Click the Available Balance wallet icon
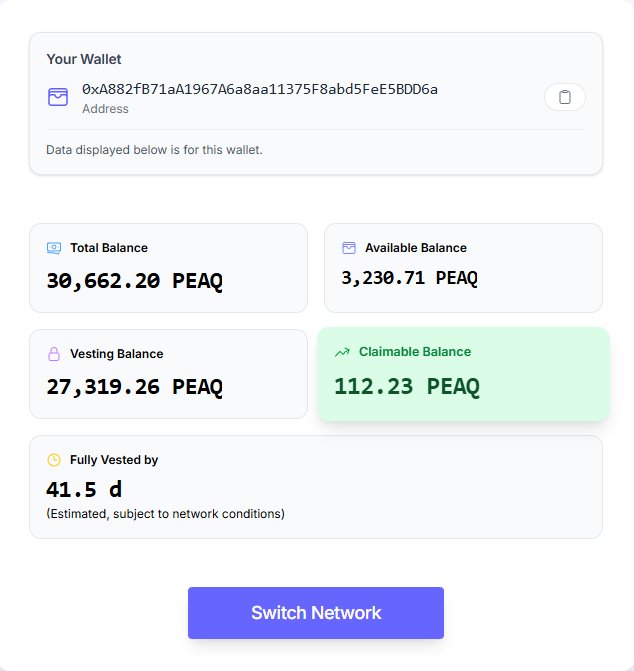 (349, 248)
